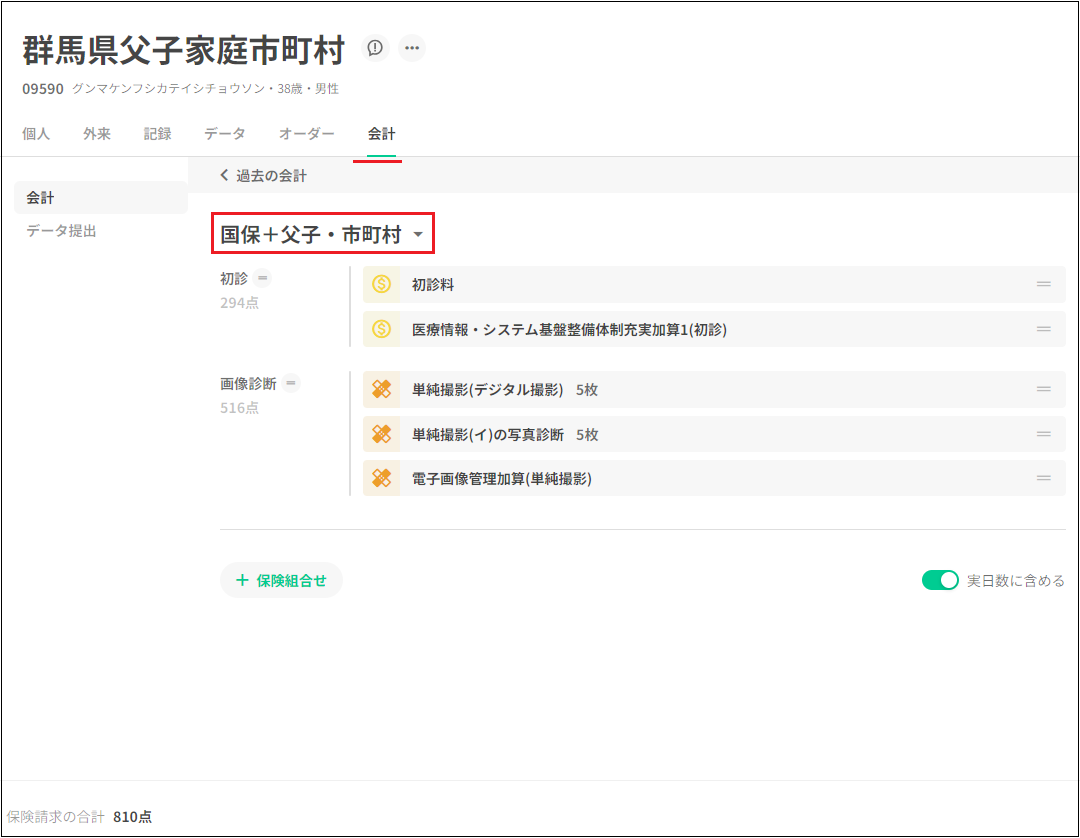Switch to the 外来 tab
The height and width of the screenshot is (838, 1080).
[x=96, y=134]
